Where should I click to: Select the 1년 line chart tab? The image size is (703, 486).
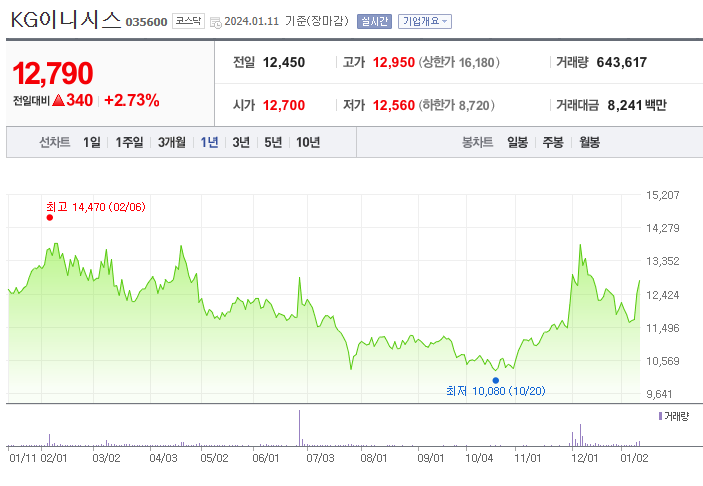[209, 142]
